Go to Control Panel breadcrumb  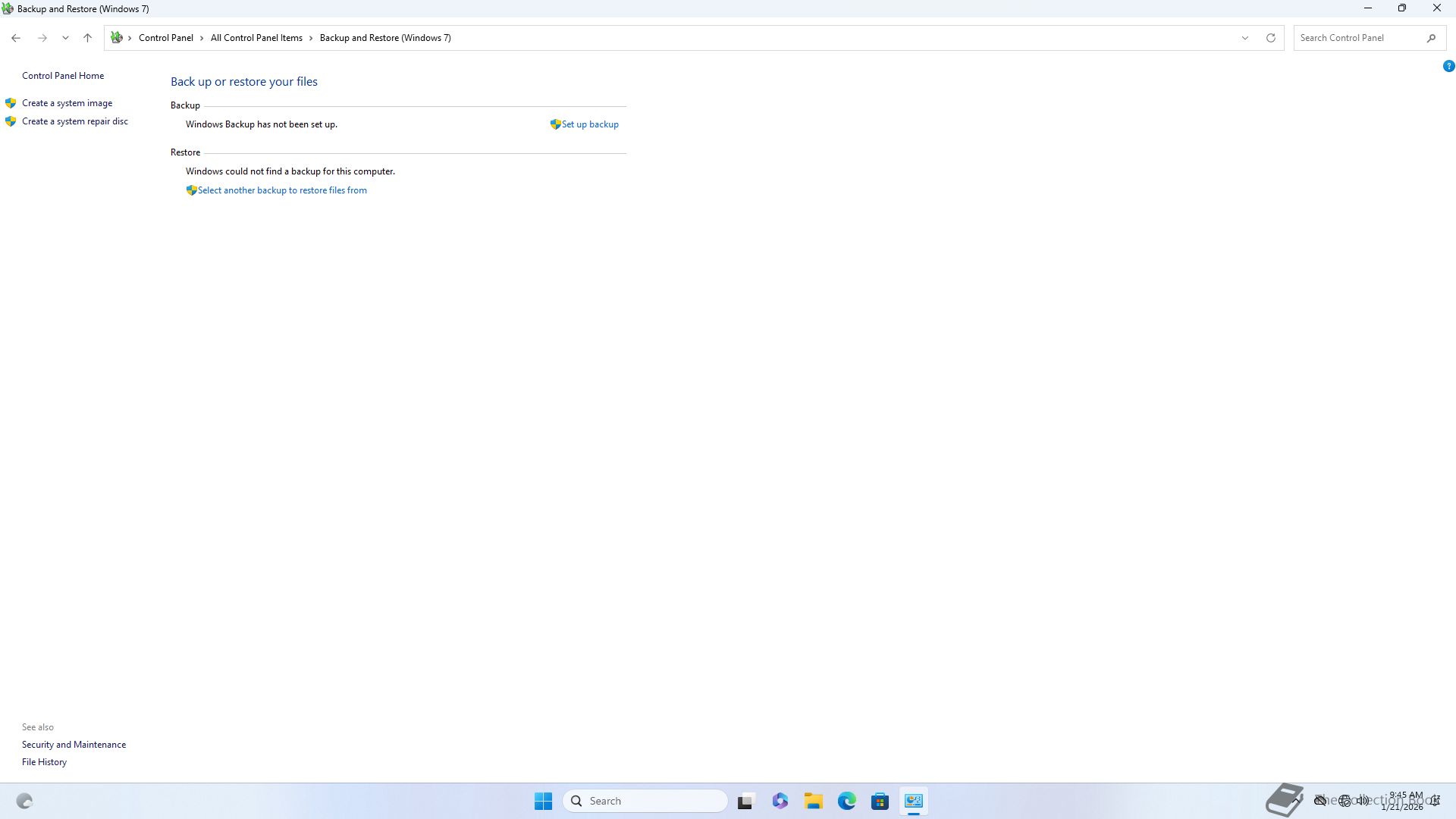[x=165, y=38]
